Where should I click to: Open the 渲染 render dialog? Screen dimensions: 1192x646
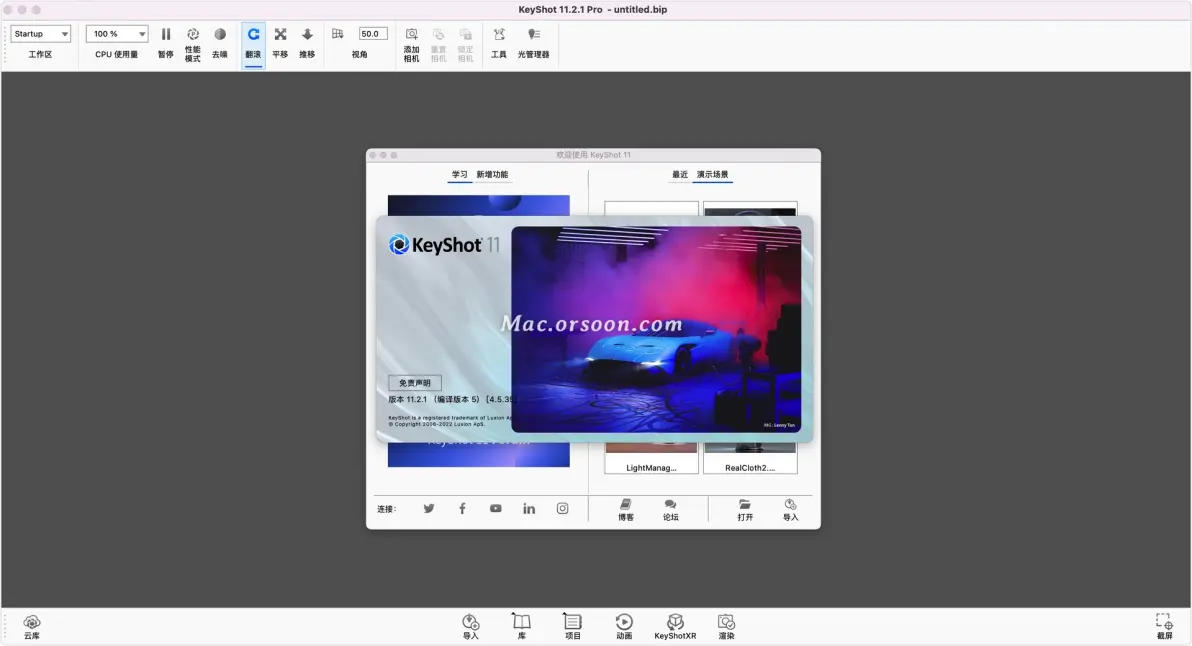(x=727, y=627)
